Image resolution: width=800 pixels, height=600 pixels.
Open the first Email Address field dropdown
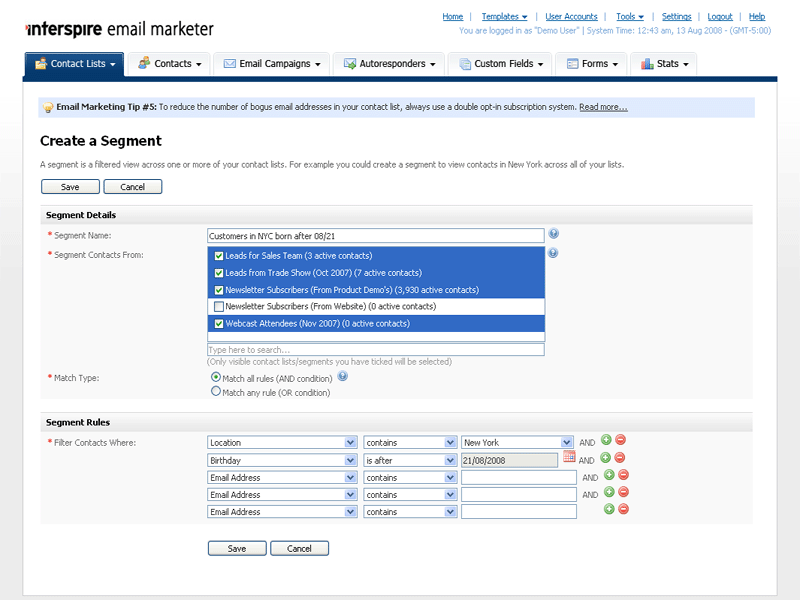point(282,478)
